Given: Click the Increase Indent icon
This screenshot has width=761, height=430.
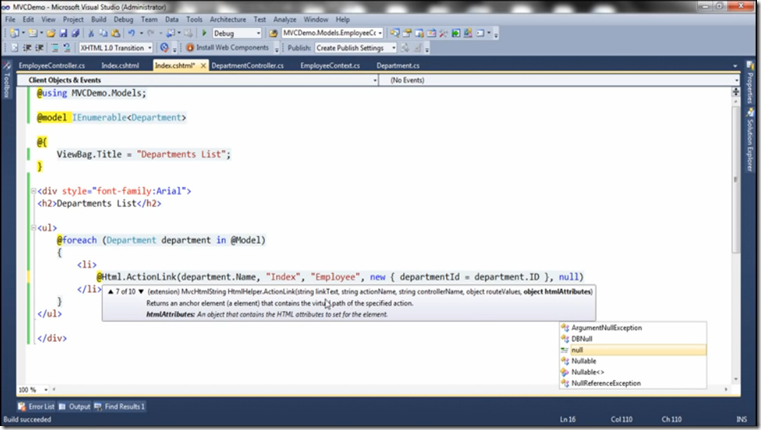Looking at the screenshot, I should tap(39, 48).
